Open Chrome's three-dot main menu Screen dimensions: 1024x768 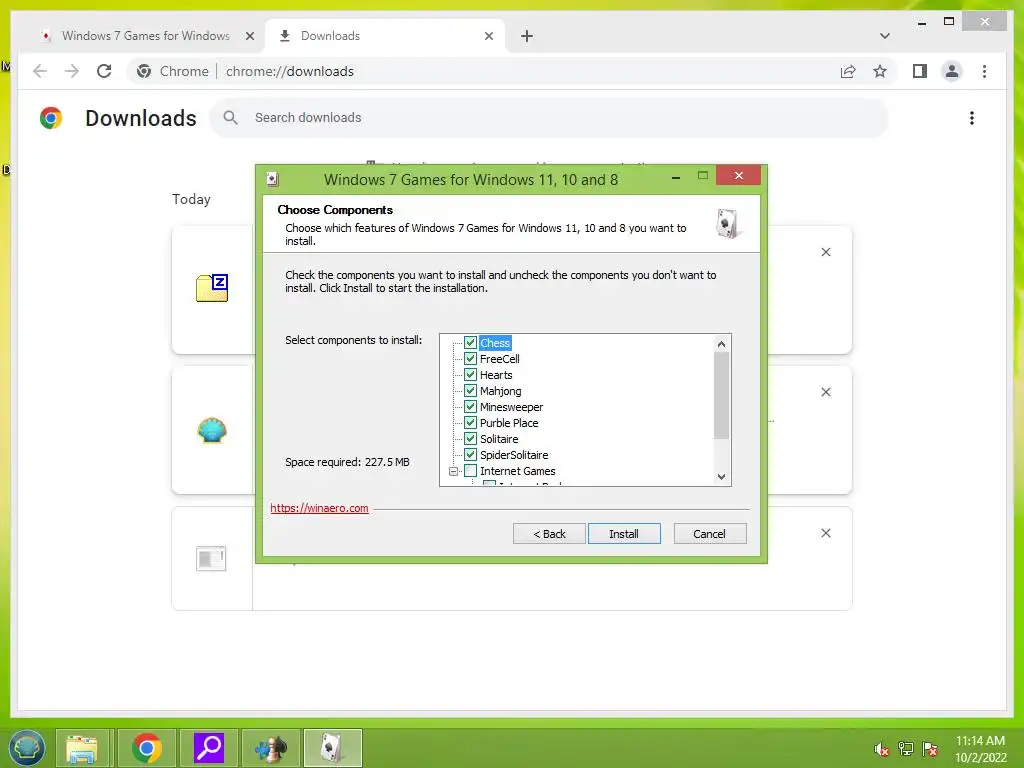point(984,71)
